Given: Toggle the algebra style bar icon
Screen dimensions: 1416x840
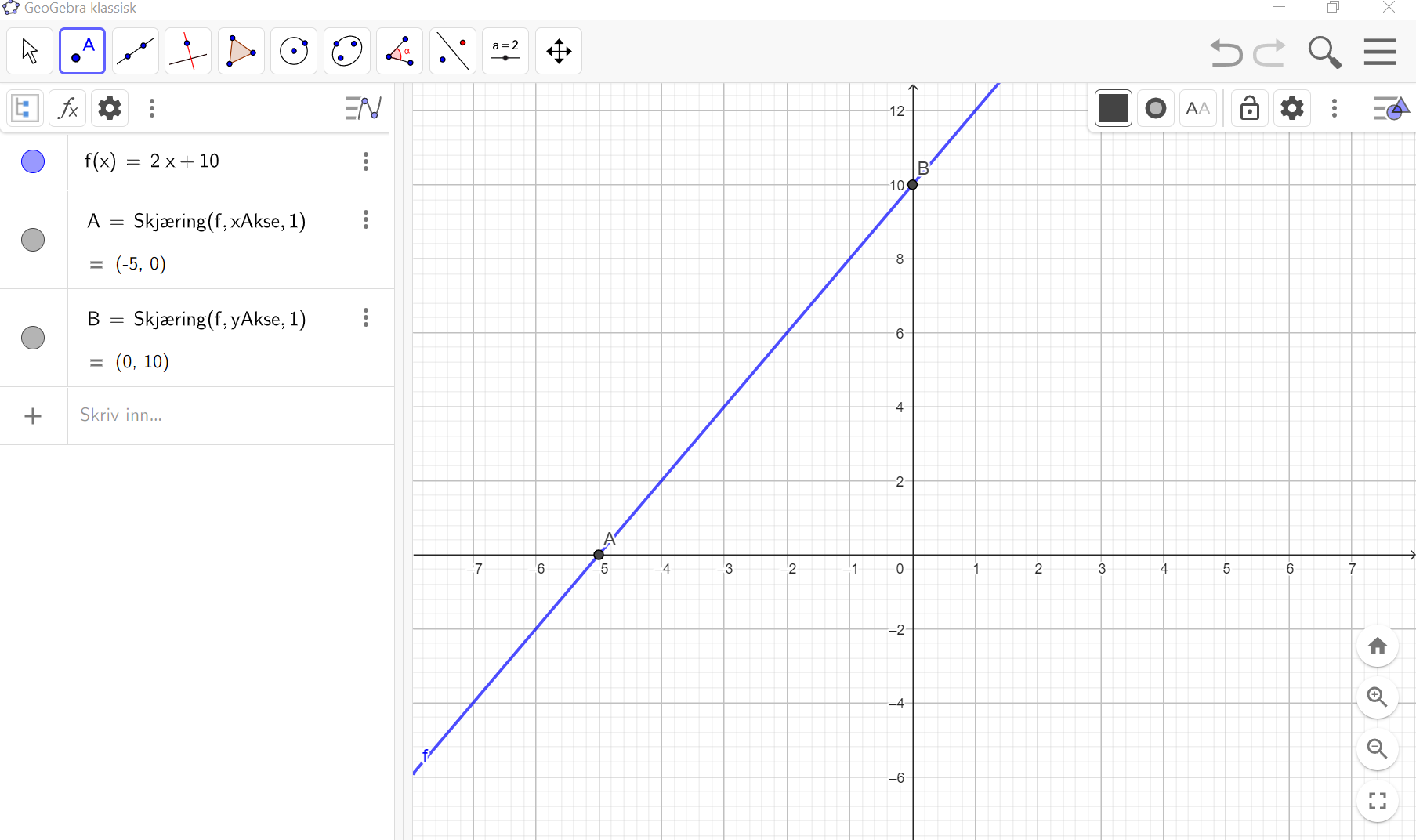Looking at the screenshot, I should (x=364, y=108).
